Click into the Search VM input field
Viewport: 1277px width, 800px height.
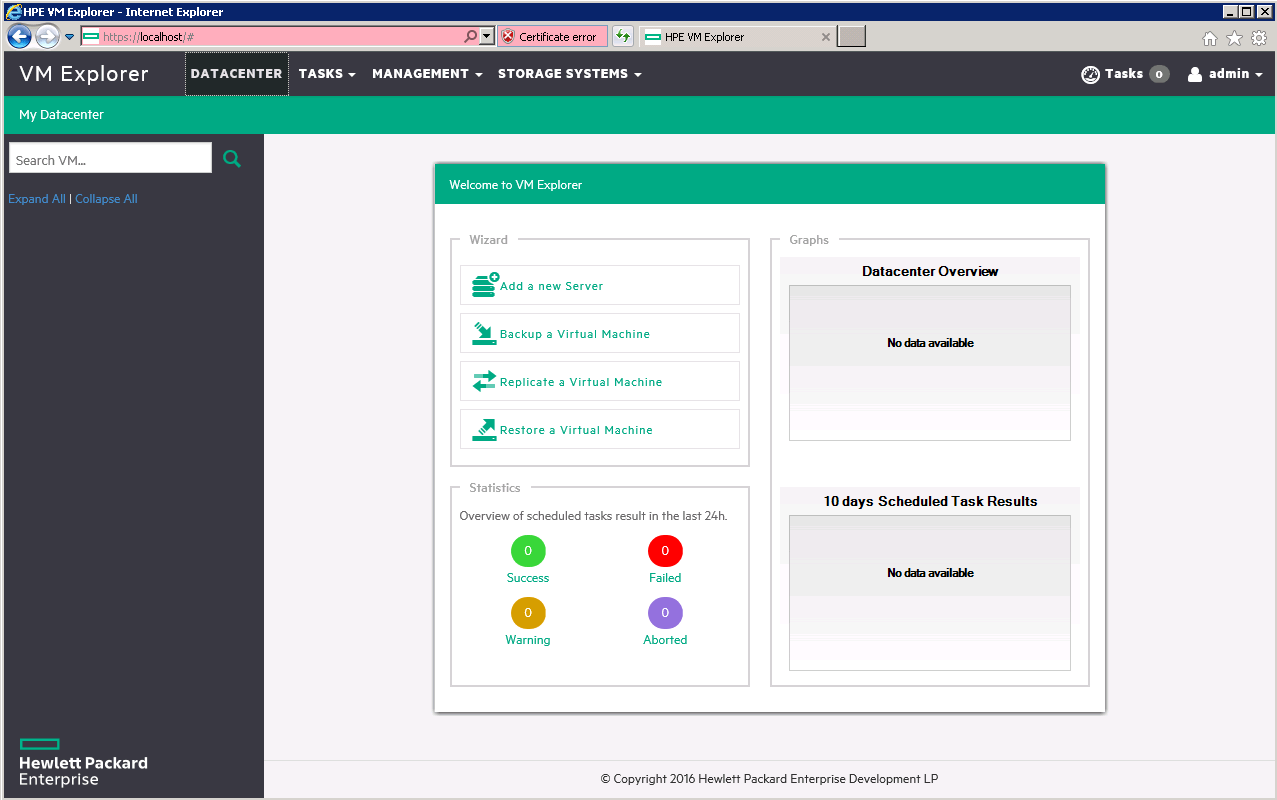(x=110, y=158)
